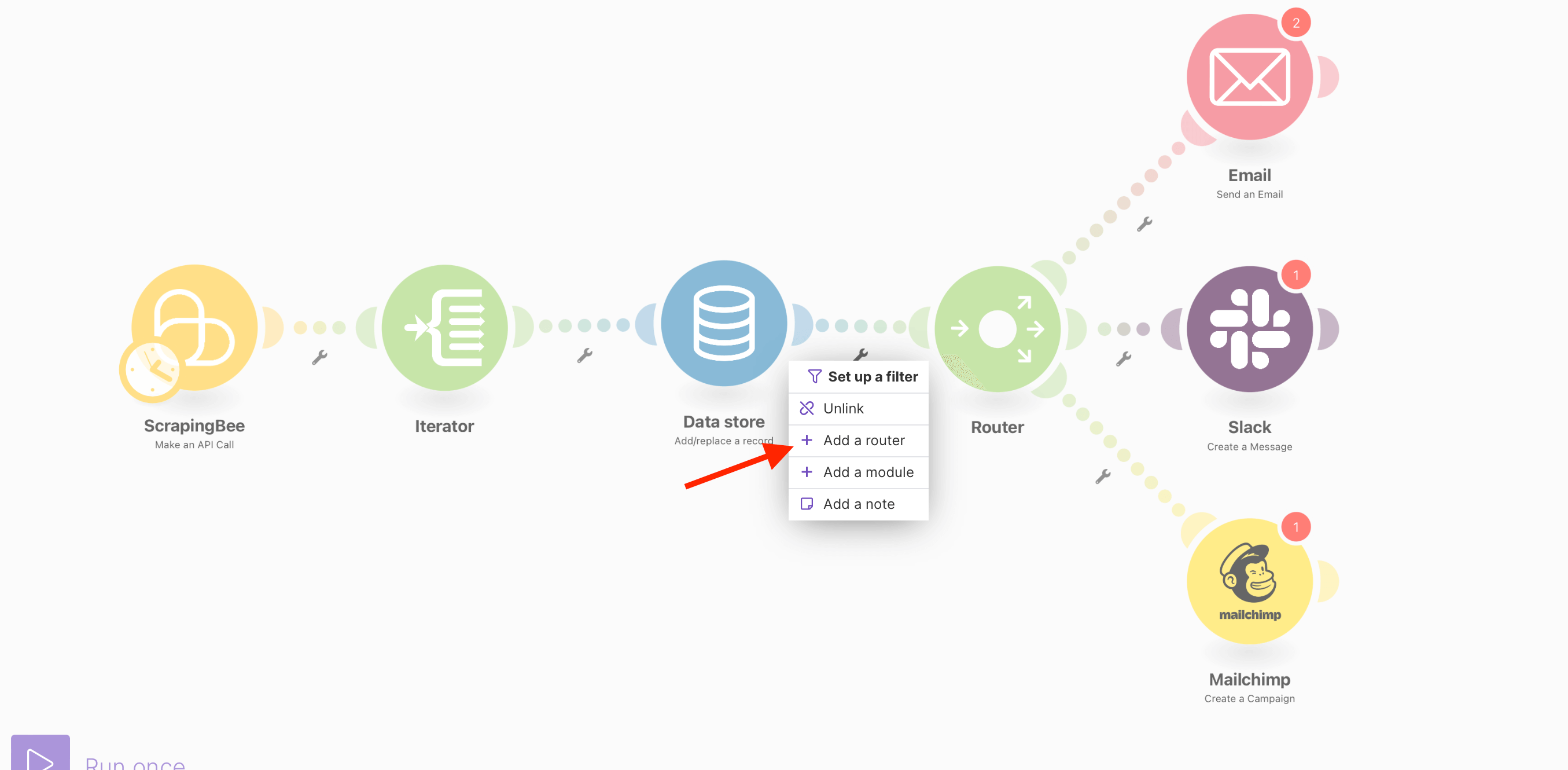Choose Add a router
Image resolution: width=1568 pixels, height=770 pixels.
pos(858,440)
